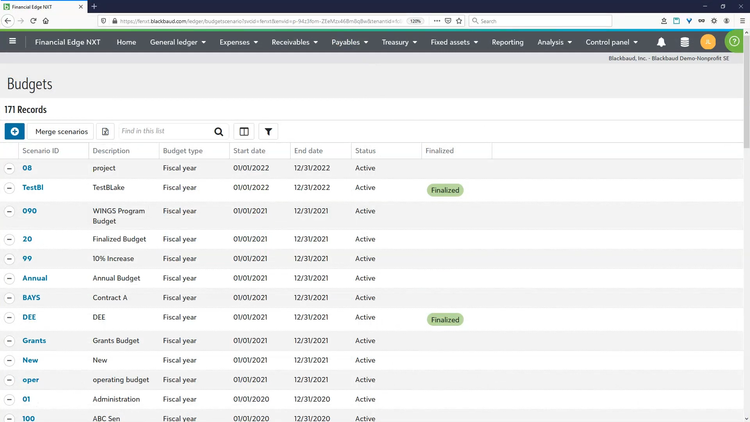
Task: Open the database selector icon
Action: tap(684, 42)
